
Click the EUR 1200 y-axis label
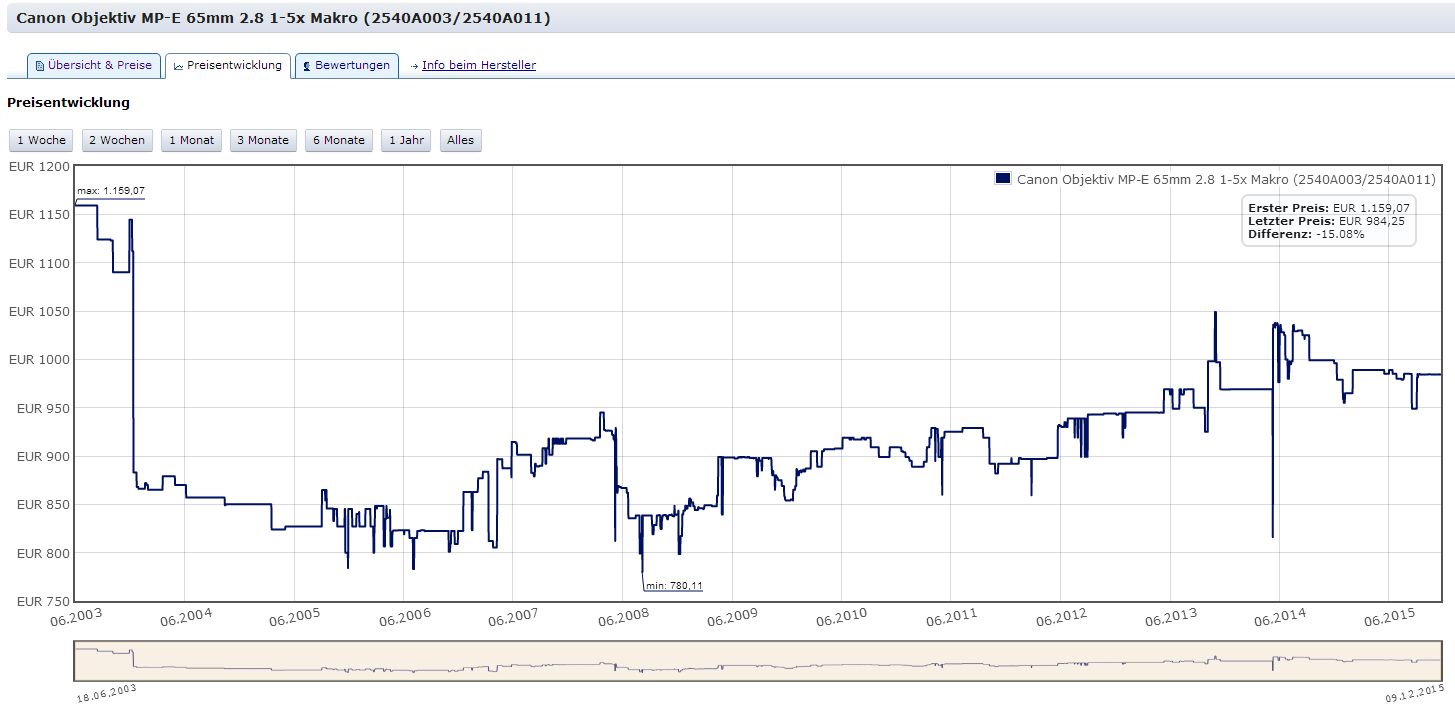click(38, 166)
